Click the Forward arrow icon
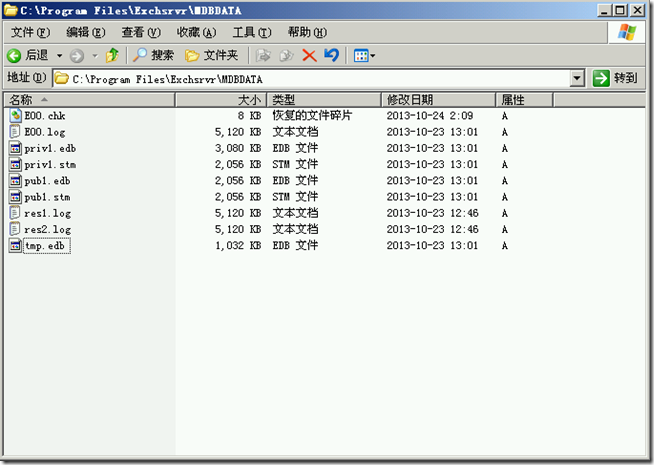Viewport: 654px width, 465px height. (x=77, y=55)
